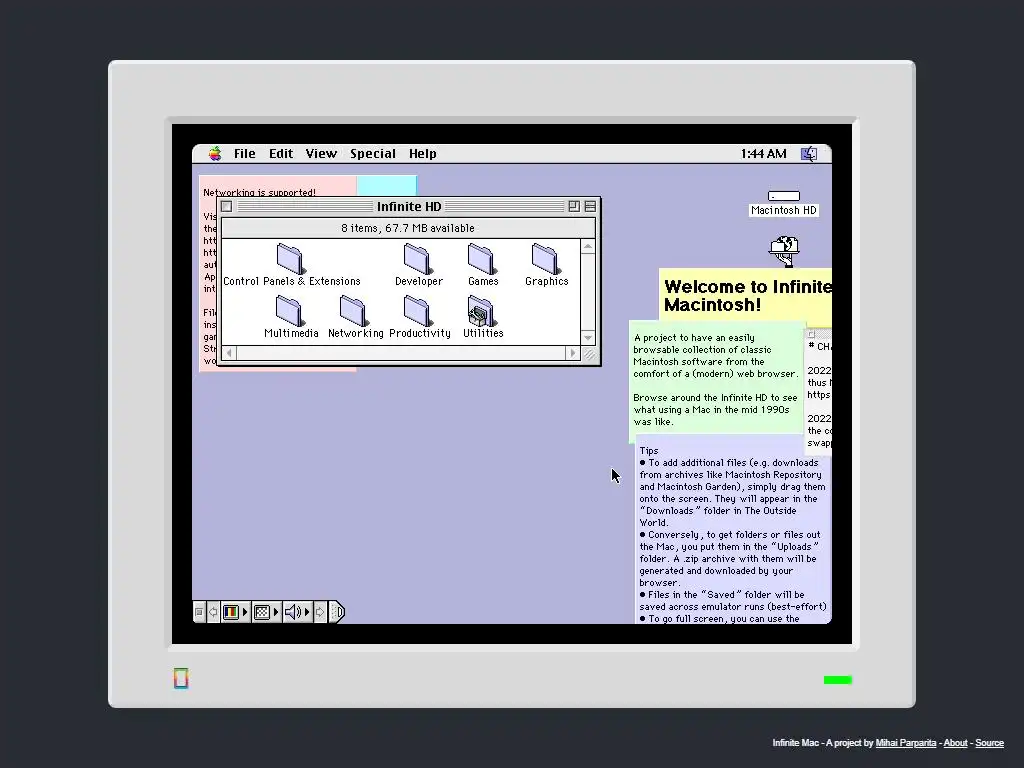This screenshot has height=768, width=1024.
Task: Select the Developer folder
Action: [419, 265]
